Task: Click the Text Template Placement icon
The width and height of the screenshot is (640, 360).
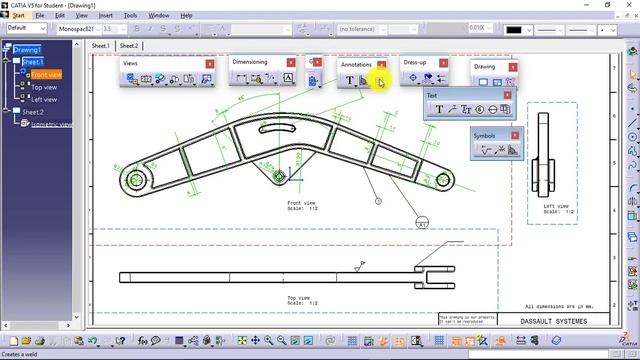Action: coord(505,109)
